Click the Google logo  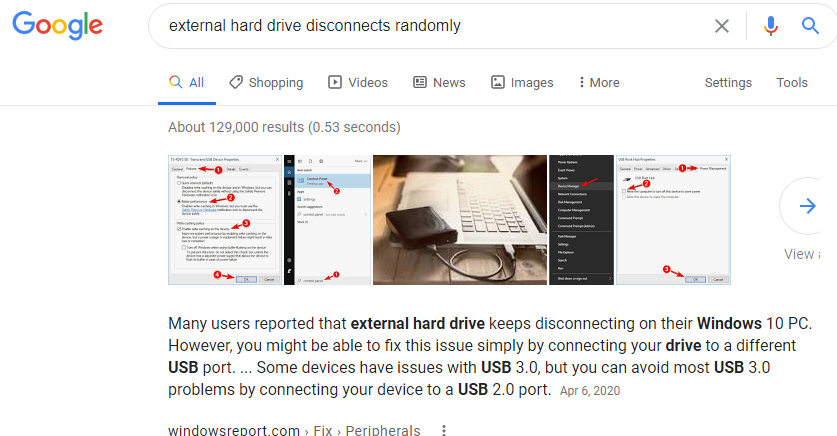pyautogui.click(x=58, y=26)
